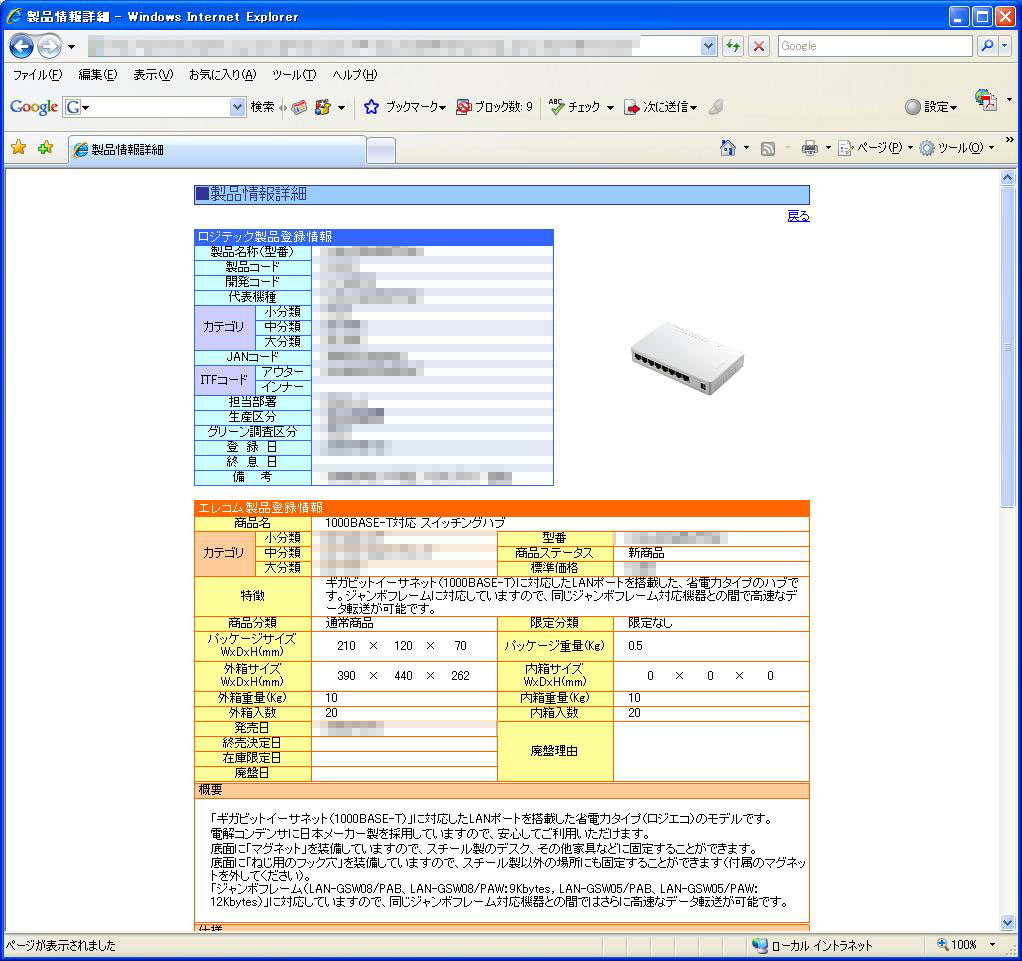The image size is (1022, 961).
Task: Click the toolbar overflow chevron at right
Action: (x=1010, y=140)
